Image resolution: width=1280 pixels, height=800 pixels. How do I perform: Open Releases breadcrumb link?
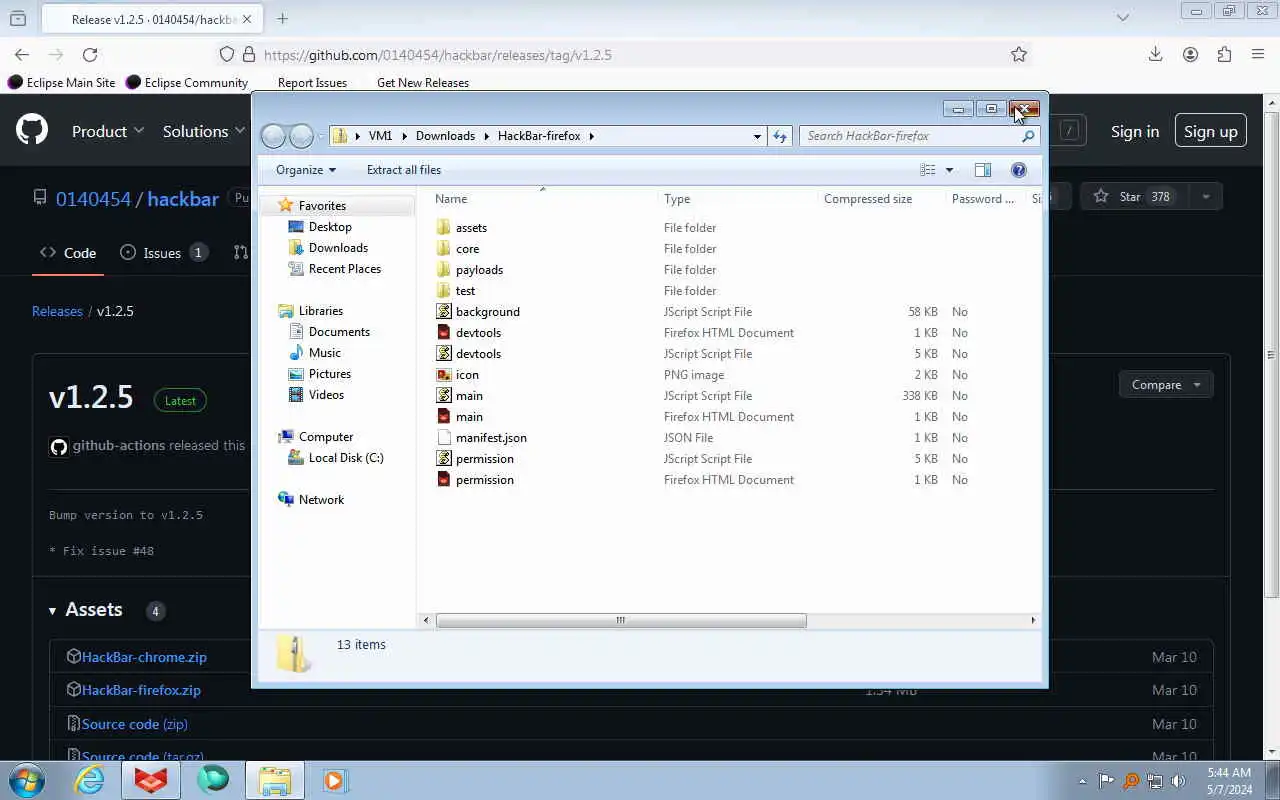click(x=57, y=311)
